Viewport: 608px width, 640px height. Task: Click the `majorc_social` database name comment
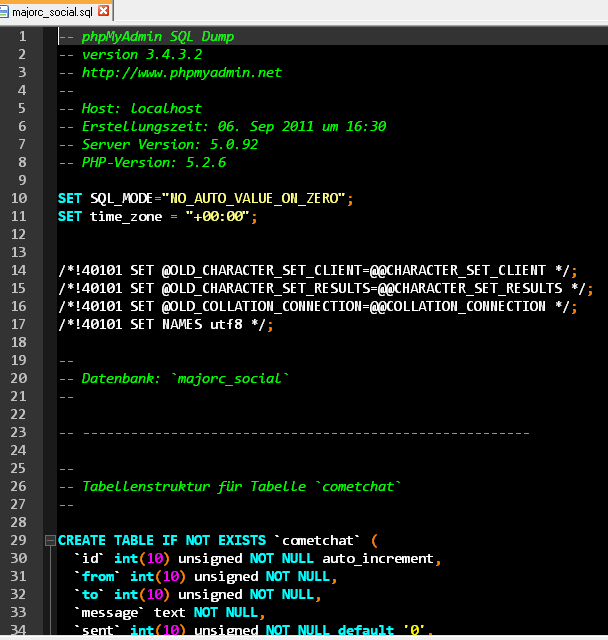tap(230, 379)
